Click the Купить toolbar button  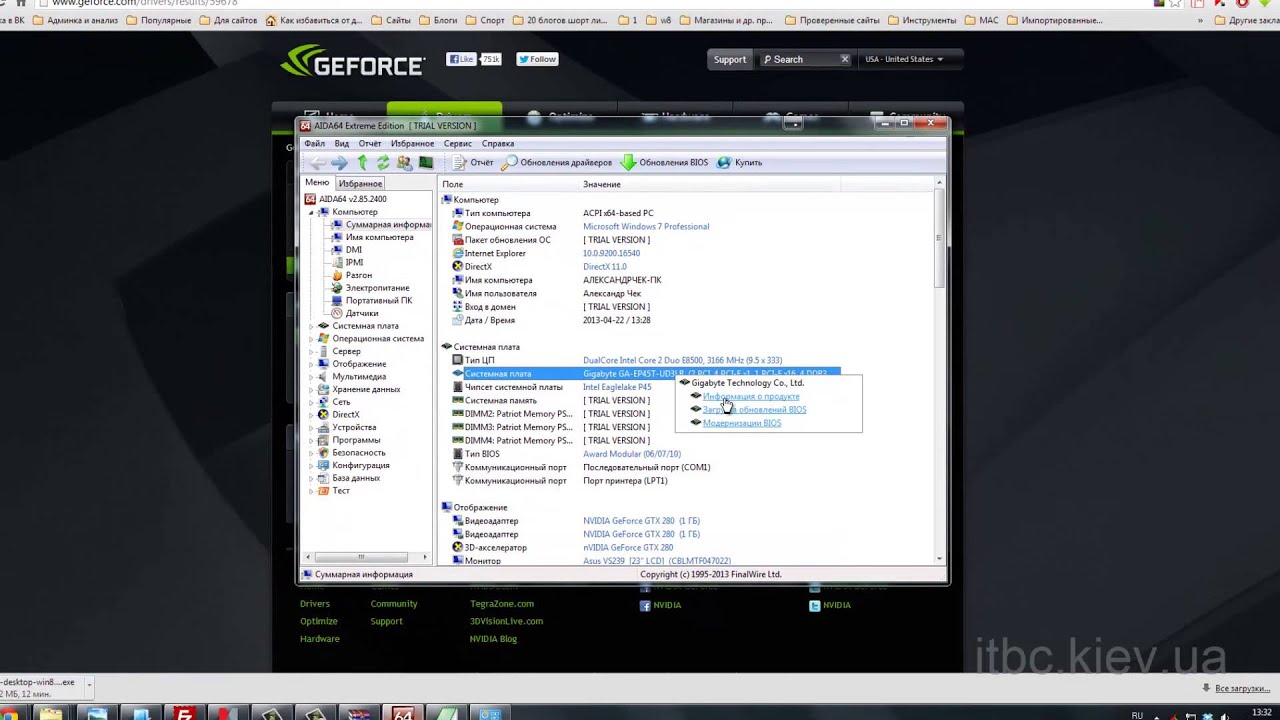[x=740, y=162]
